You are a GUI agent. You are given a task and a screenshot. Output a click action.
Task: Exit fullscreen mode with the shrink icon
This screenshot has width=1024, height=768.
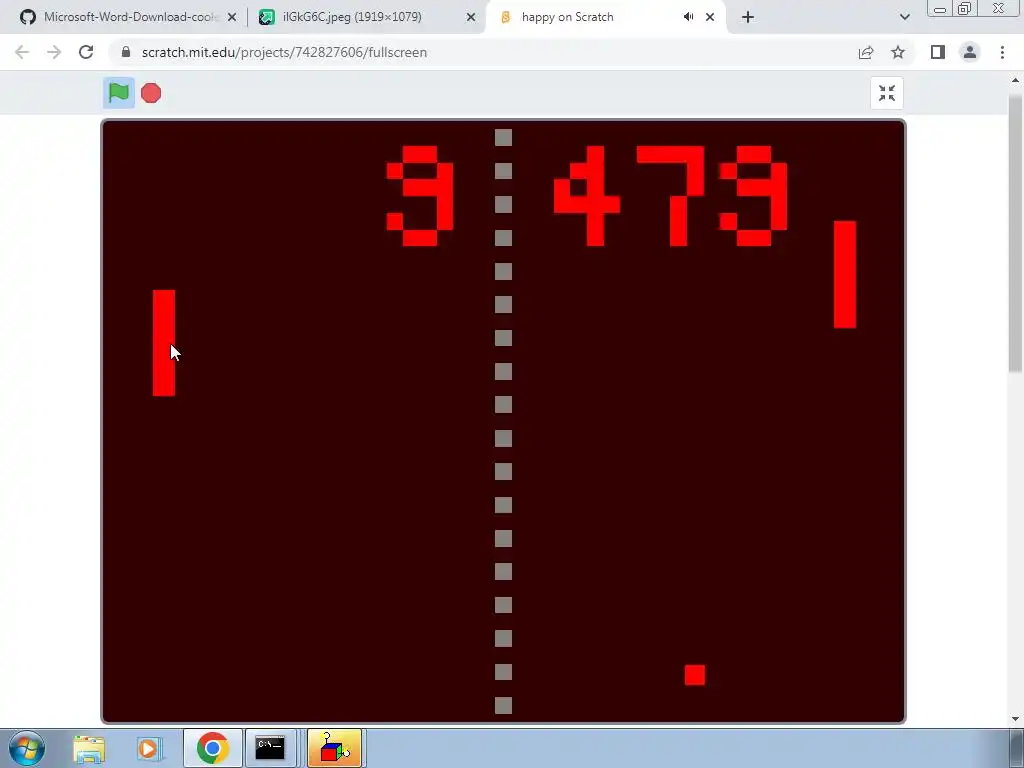[x=887, y=93]
